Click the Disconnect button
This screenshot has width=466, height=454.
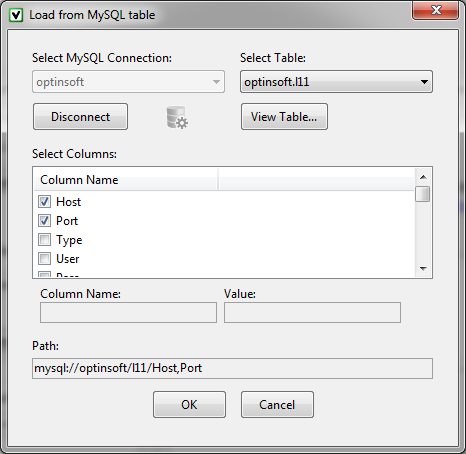(80, 117)
